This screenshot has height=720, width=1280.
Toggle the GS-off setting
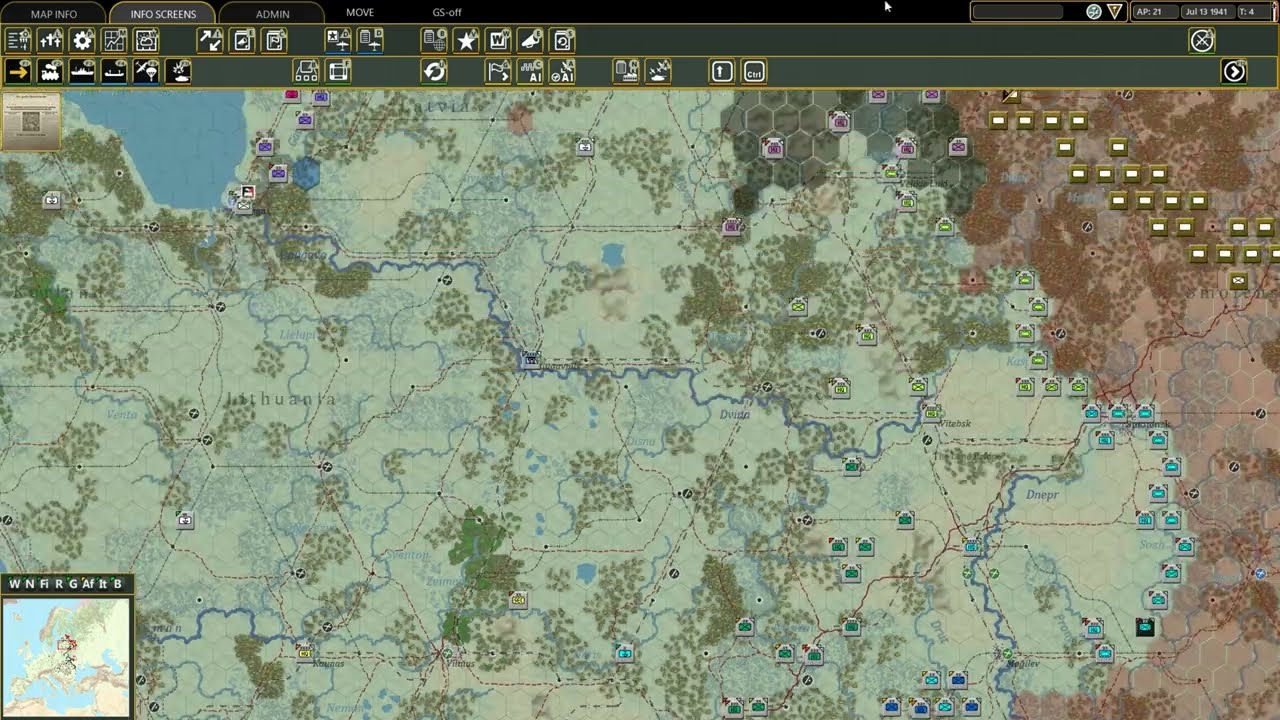(x=447, y=12)
